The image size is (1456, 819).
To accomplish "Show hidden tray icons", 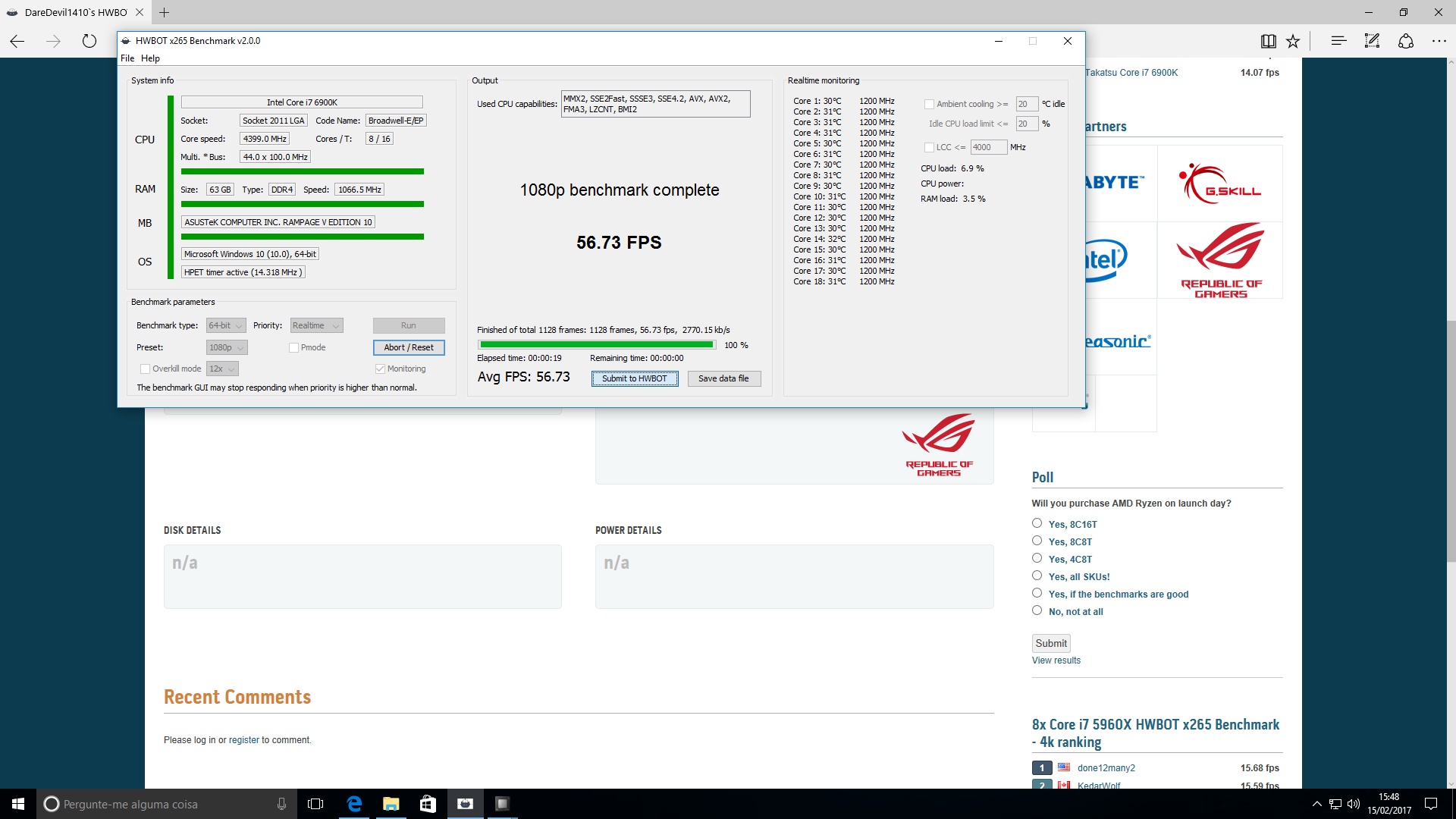I will click(1316, 804).
